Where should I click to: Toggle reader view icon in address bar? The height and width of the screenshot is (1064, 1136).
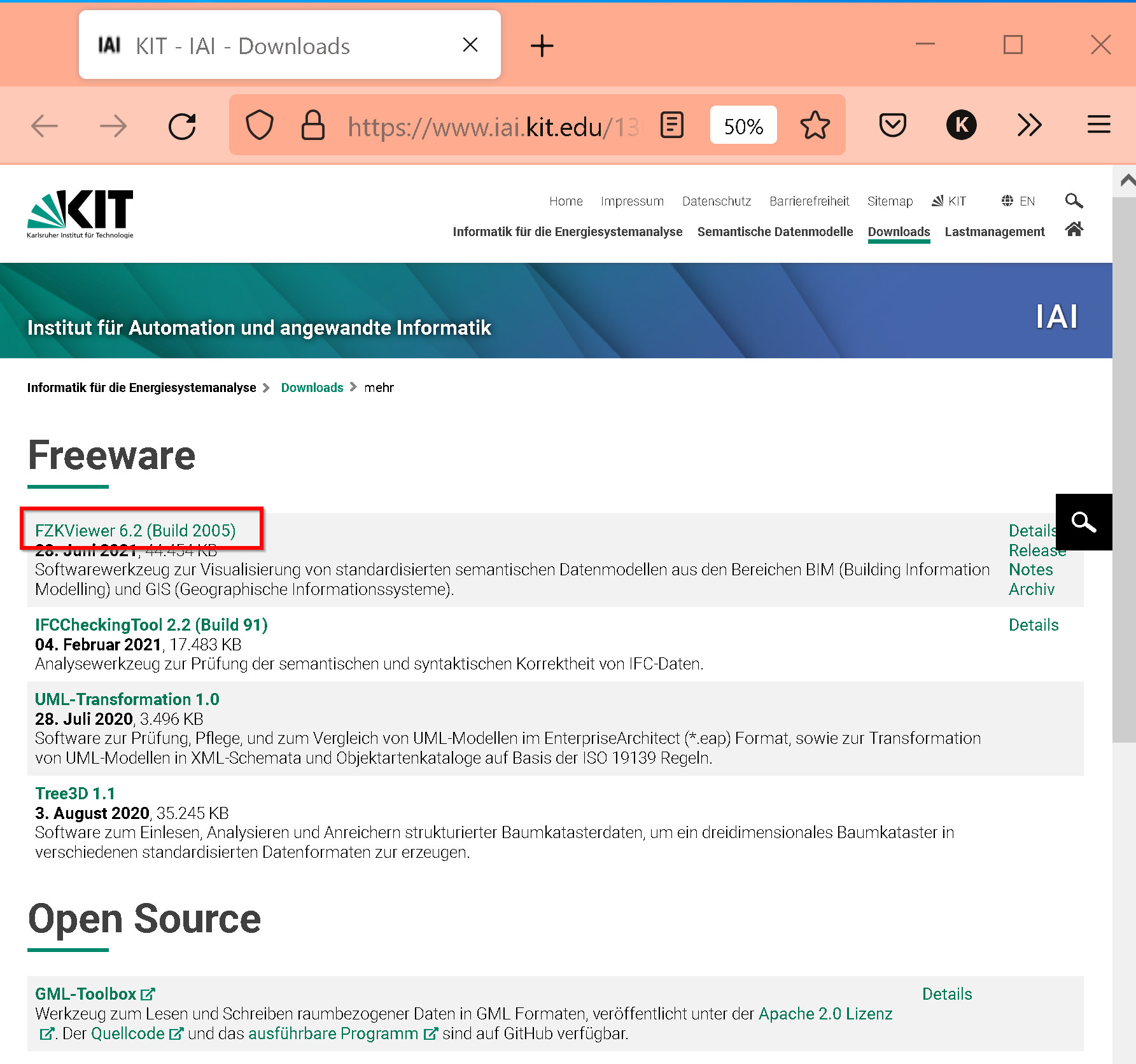click(672, 125)
